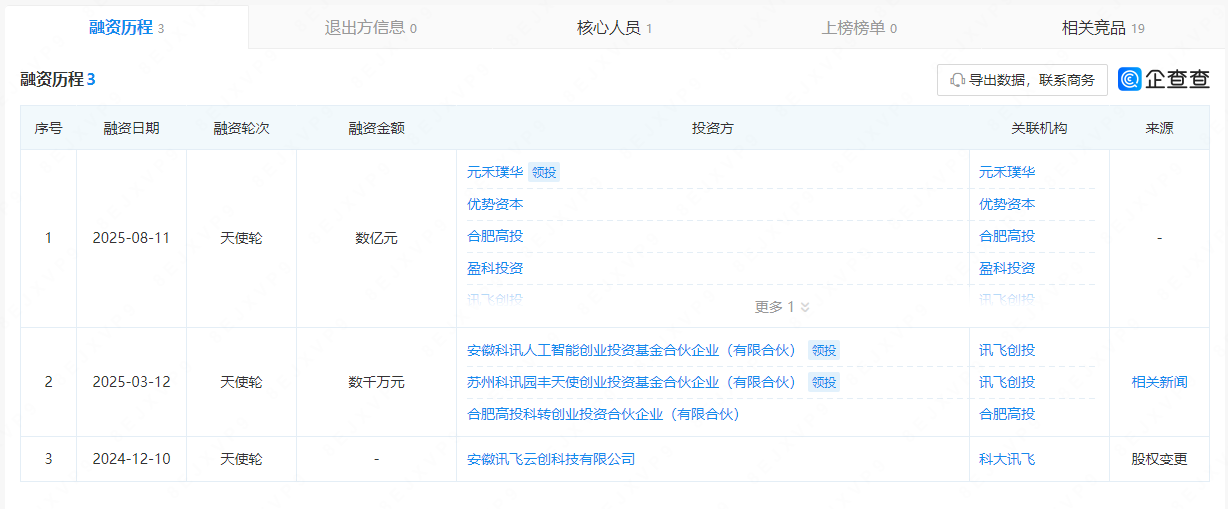Open investor link 合肥高投 in 投资方 column, row 1
Viewport: 1228px width, 509px height.
tap(495, 236)
